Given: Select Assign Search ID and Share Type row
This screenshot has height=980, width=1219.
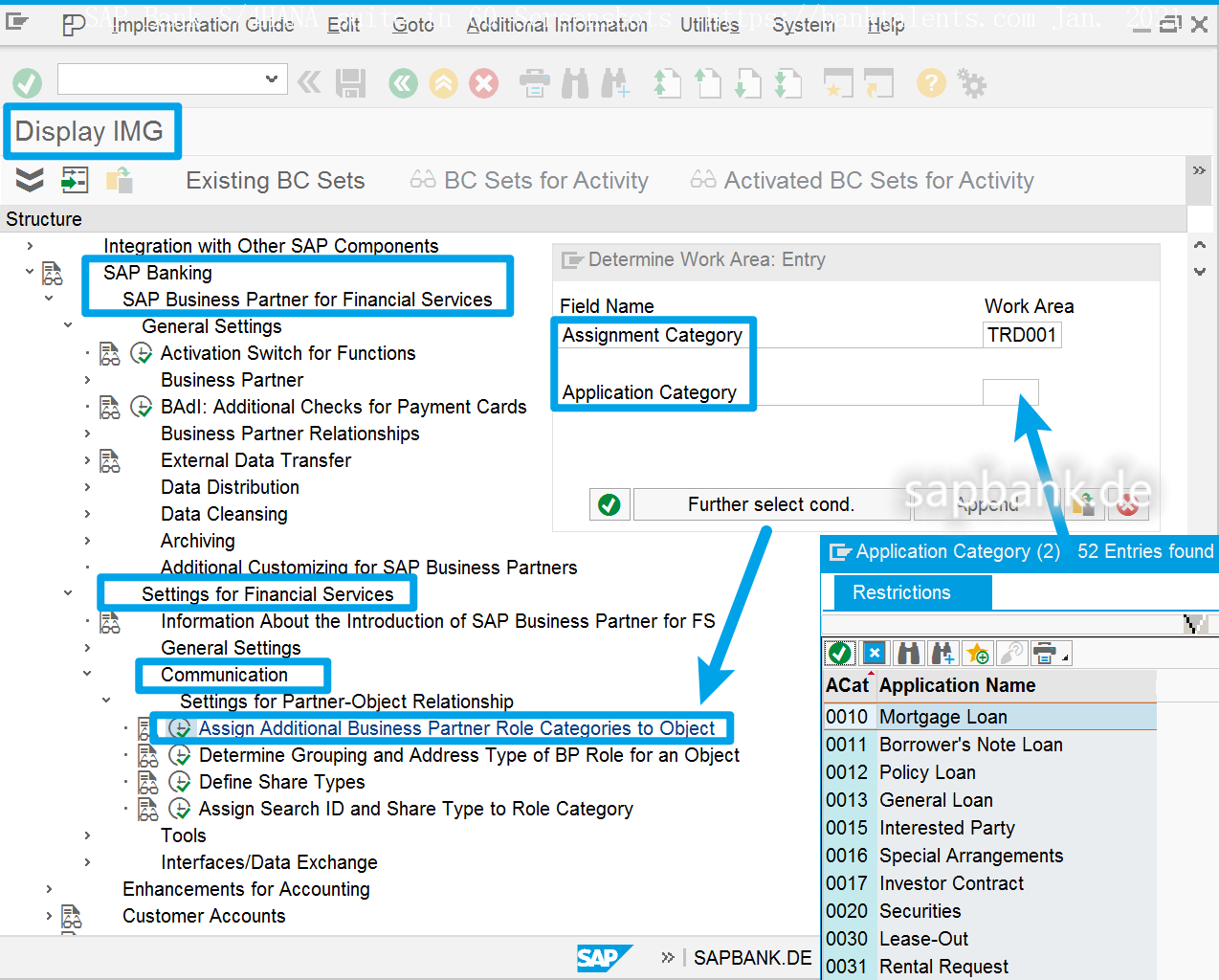Looking at the screenshot, I should click(x=416, y=809).
